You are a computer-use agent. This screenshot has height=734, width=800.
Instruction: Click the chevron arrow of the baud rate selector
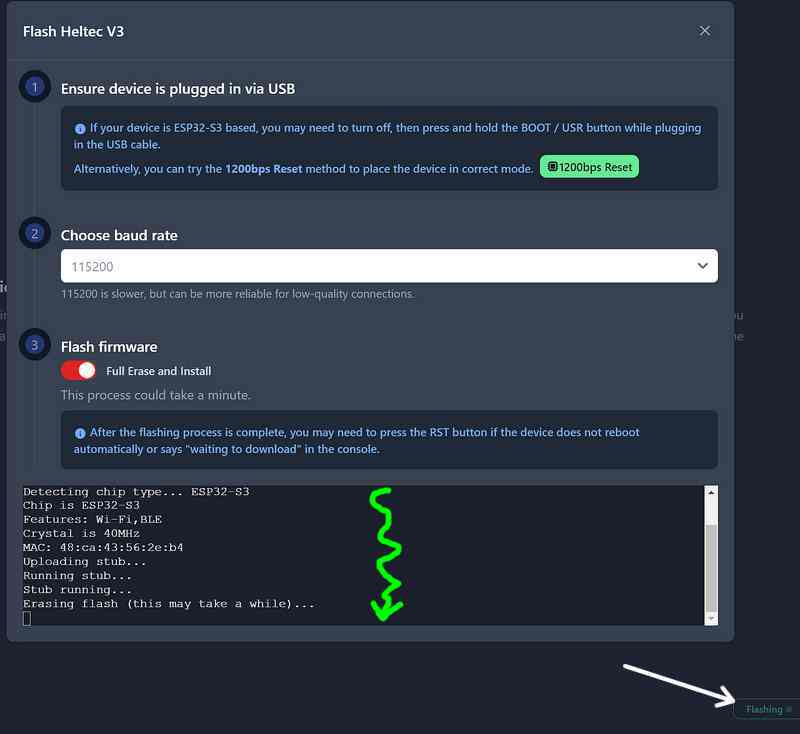pos(703,266)
